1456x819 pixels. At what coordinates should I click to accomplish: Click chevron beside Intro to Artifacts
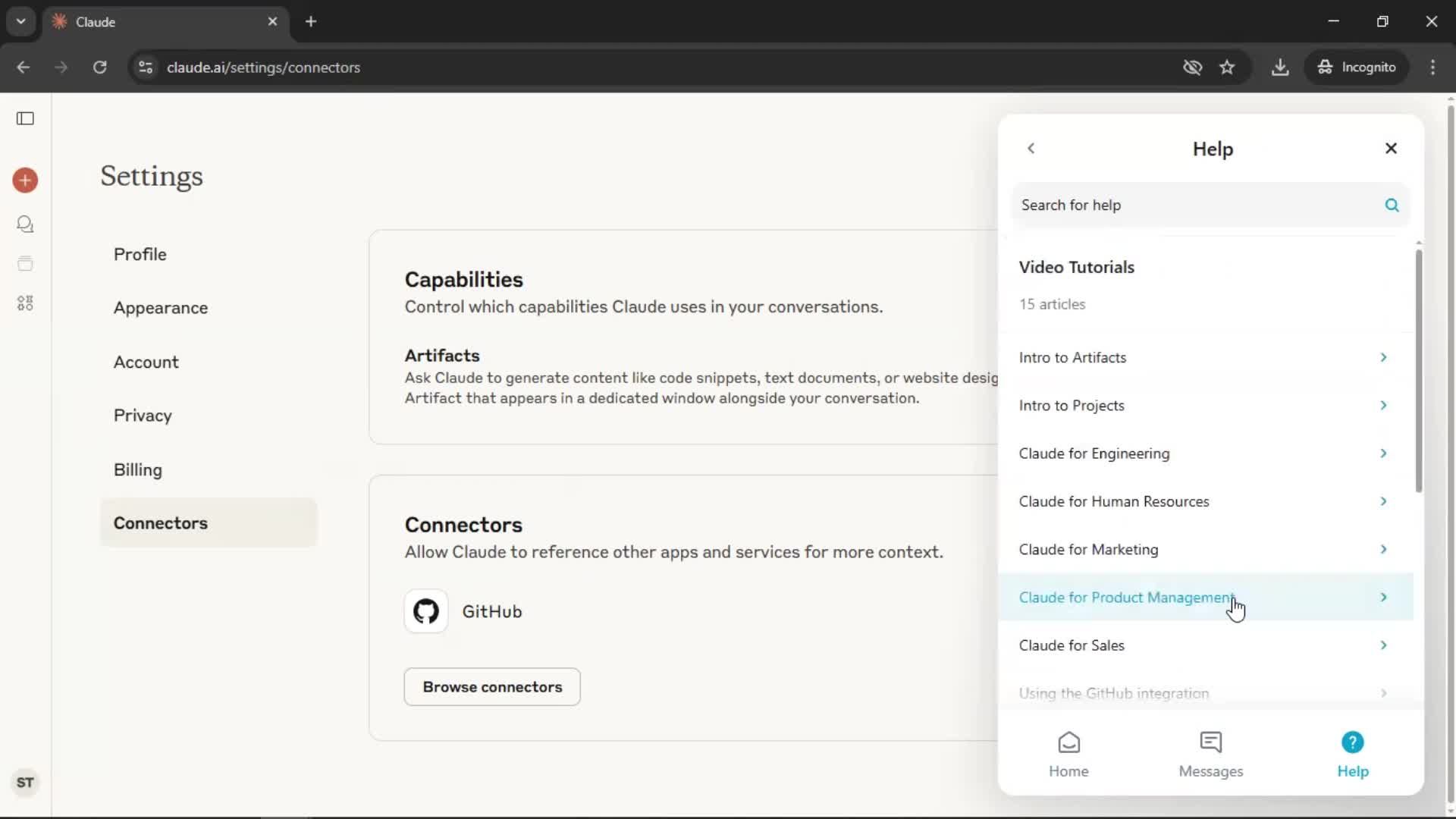(1383, 357)
